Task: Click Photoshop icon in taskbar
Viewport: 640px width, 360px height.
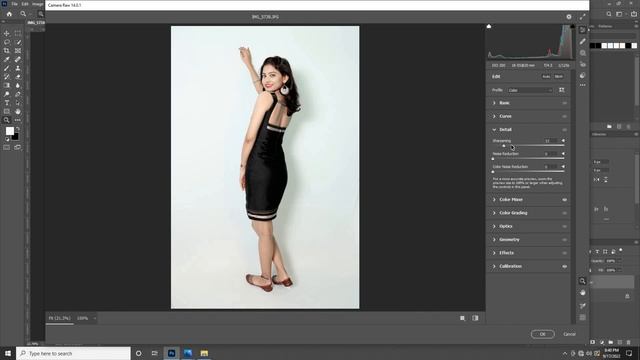Action: pos(171,353)
